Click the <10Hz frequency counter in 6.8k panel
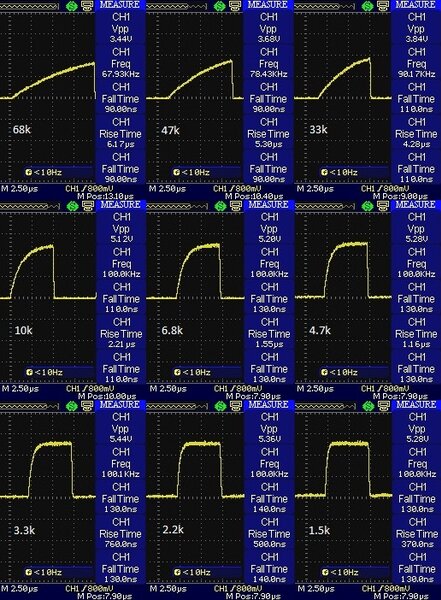 click(x=192, y=372)
